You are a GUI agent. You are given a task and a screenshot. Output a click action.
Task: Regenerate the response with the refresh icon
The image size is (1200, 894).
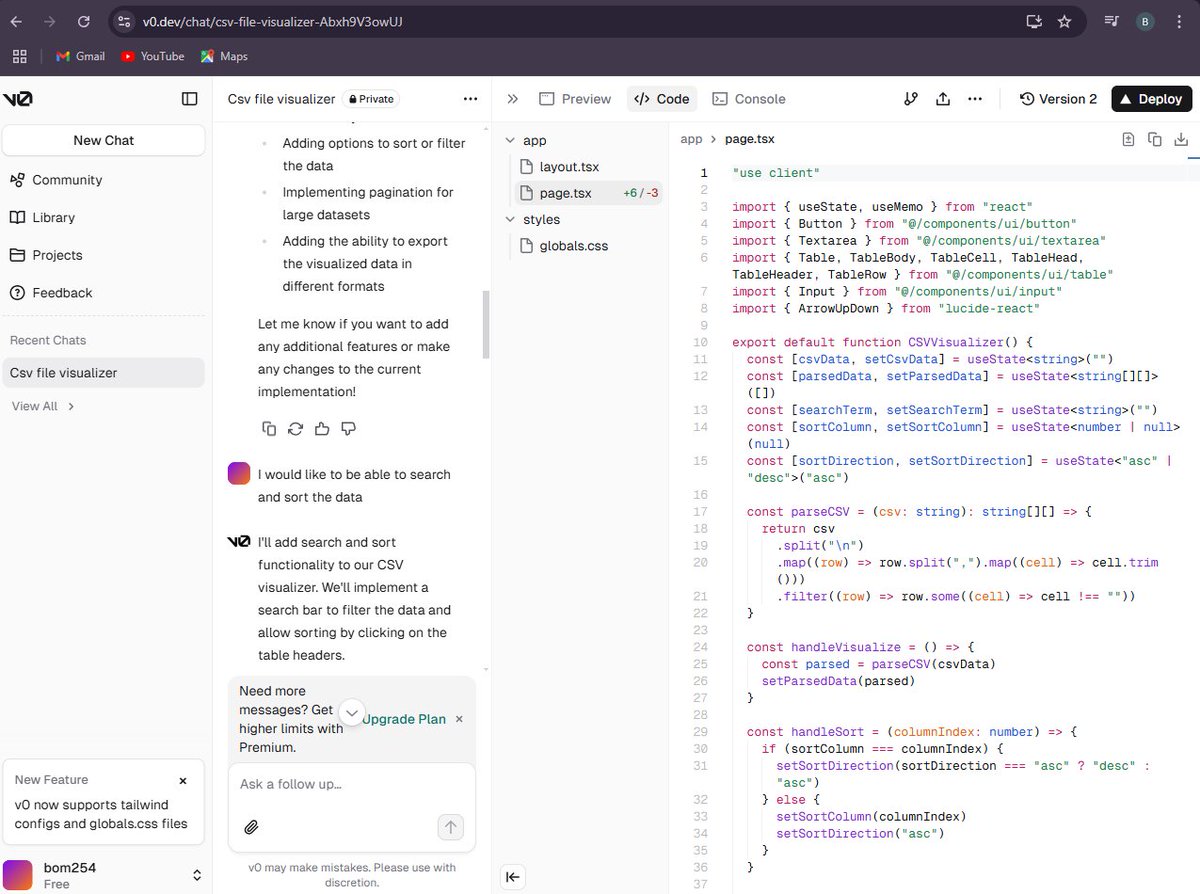coord(294,428)
